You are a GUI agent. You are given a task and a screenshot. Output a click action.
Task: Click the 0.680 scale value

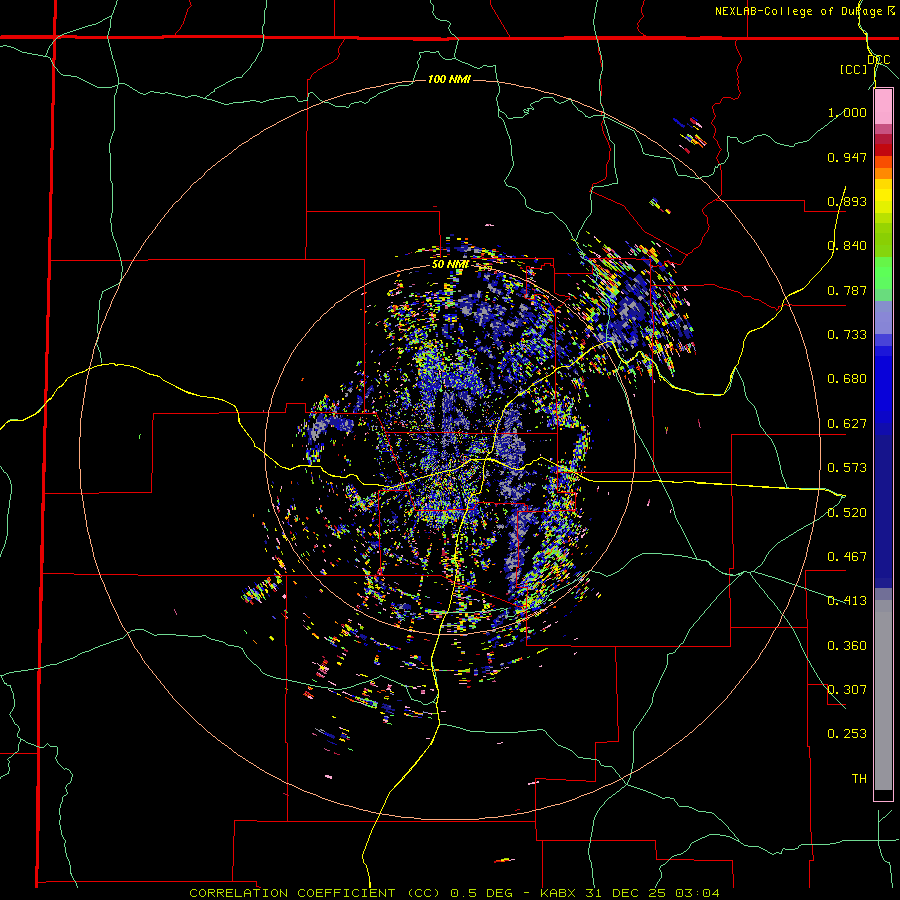coord(847,379)
